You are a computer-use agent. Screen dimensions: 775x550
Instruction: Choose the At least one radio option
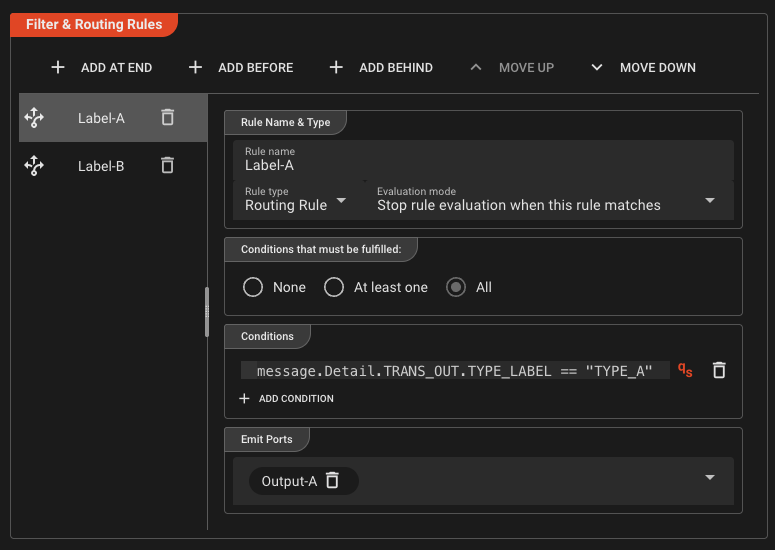(x=334, y=287)
